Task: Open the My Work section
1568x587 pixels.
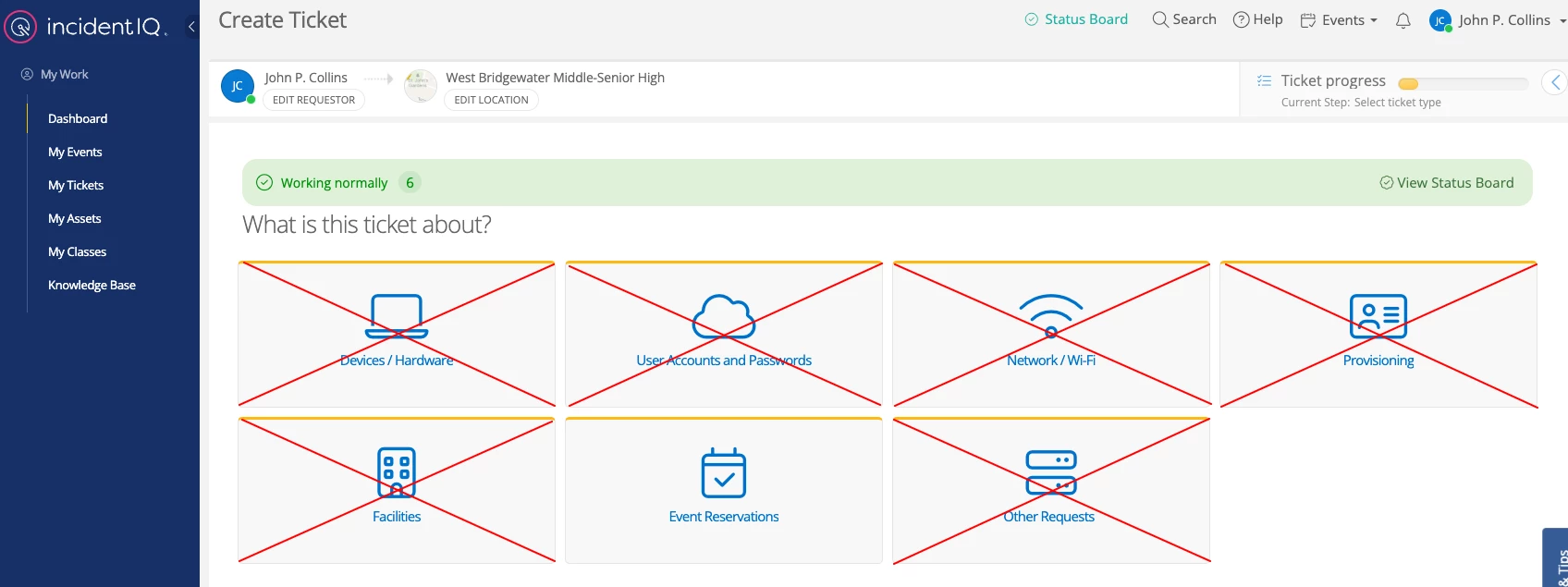Action: [x=65, y=74]
